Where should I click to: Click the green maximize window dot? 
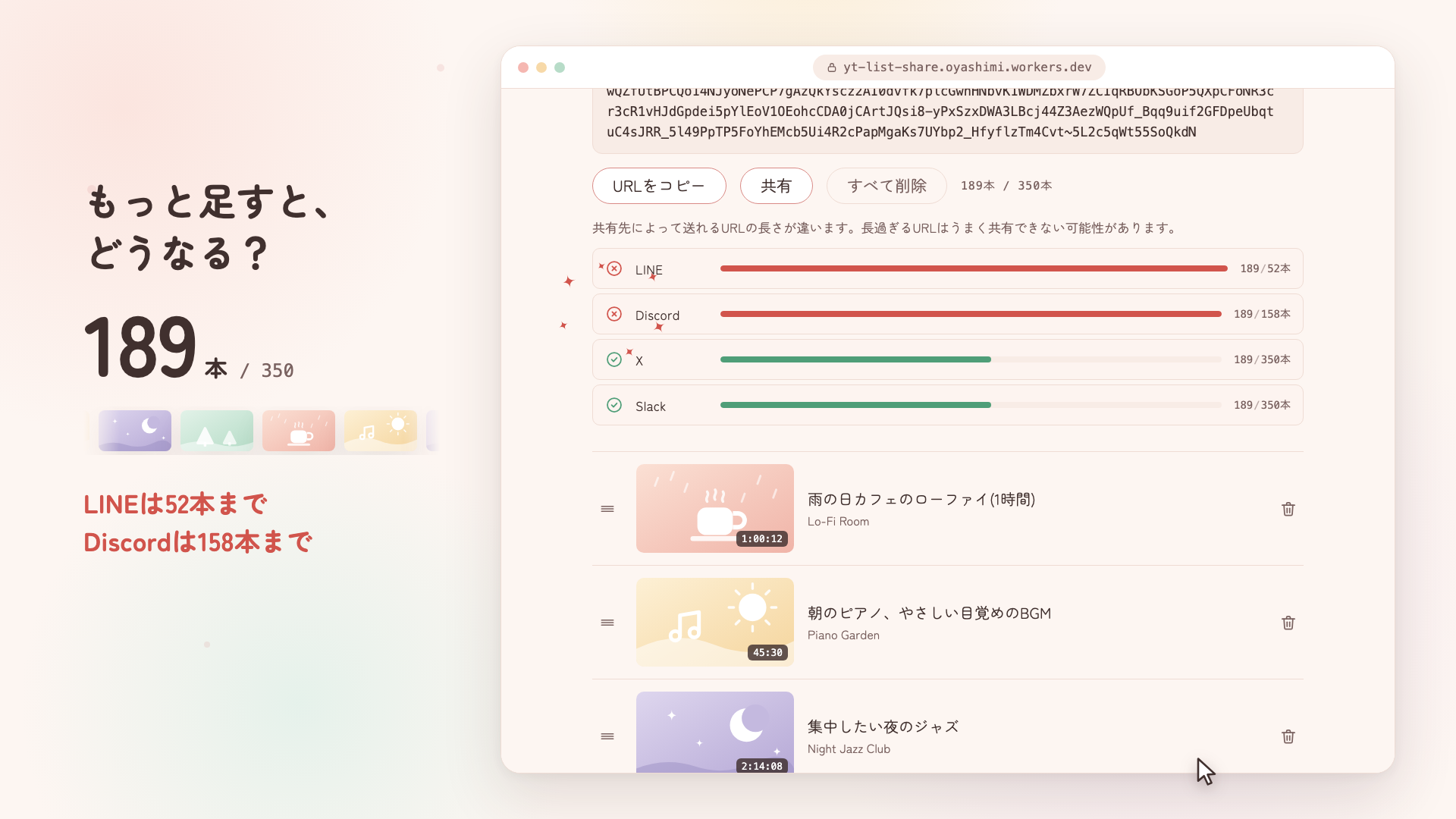tap(560, 67)
